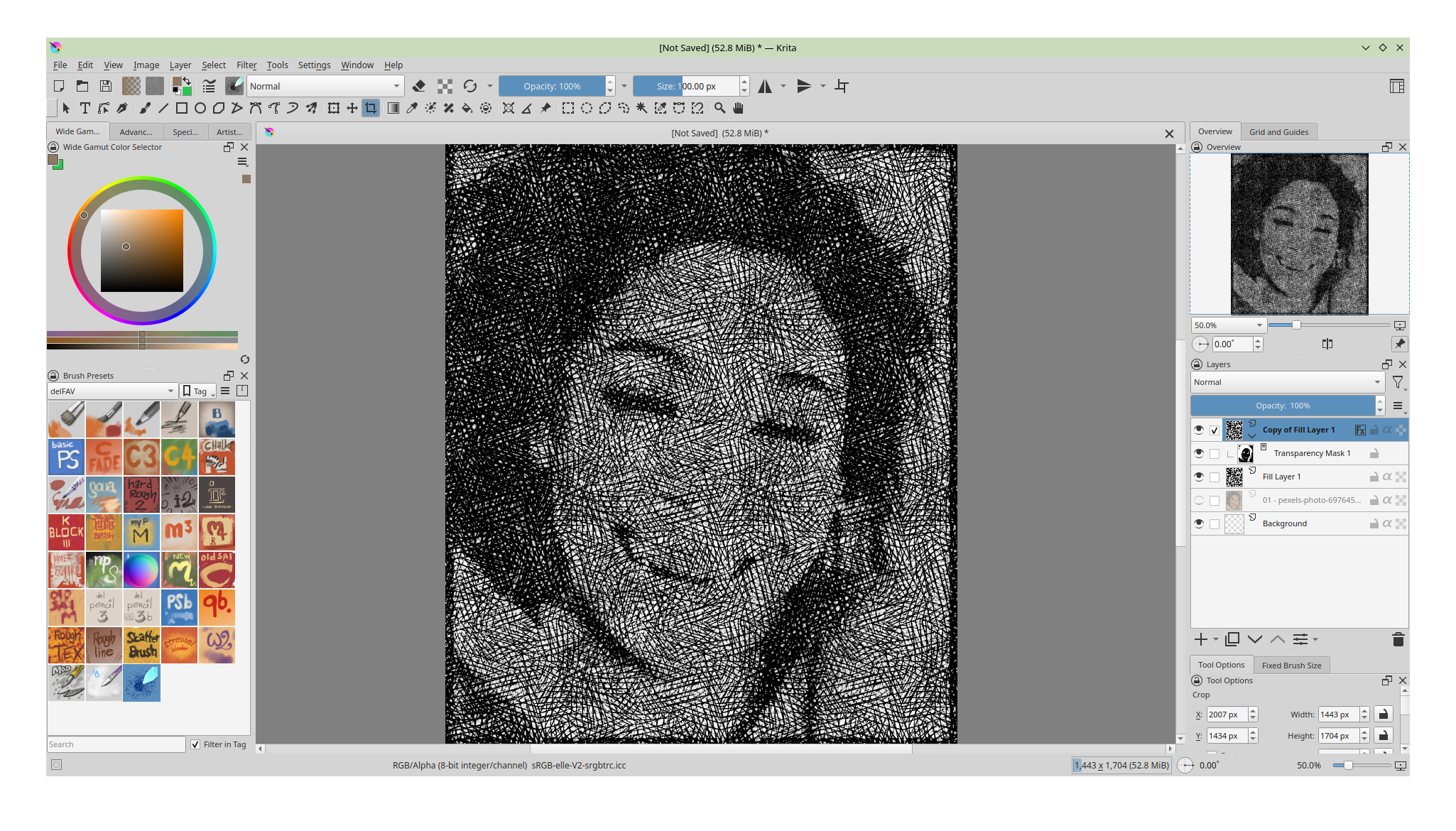
Task: Open the Fixed Brush Size tab
Action: click(1291, 666)
